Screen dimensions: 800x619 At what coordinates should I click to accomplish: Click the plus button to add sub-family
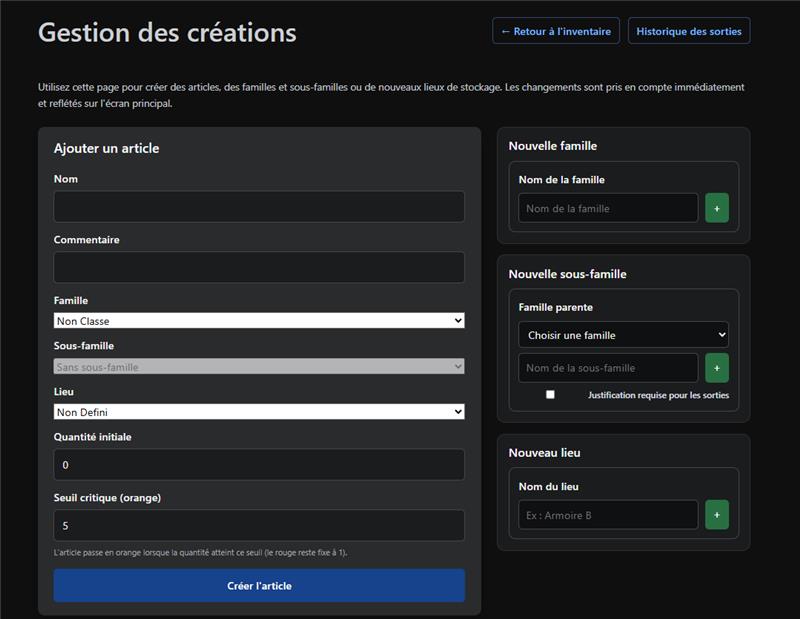pos(716,368)
